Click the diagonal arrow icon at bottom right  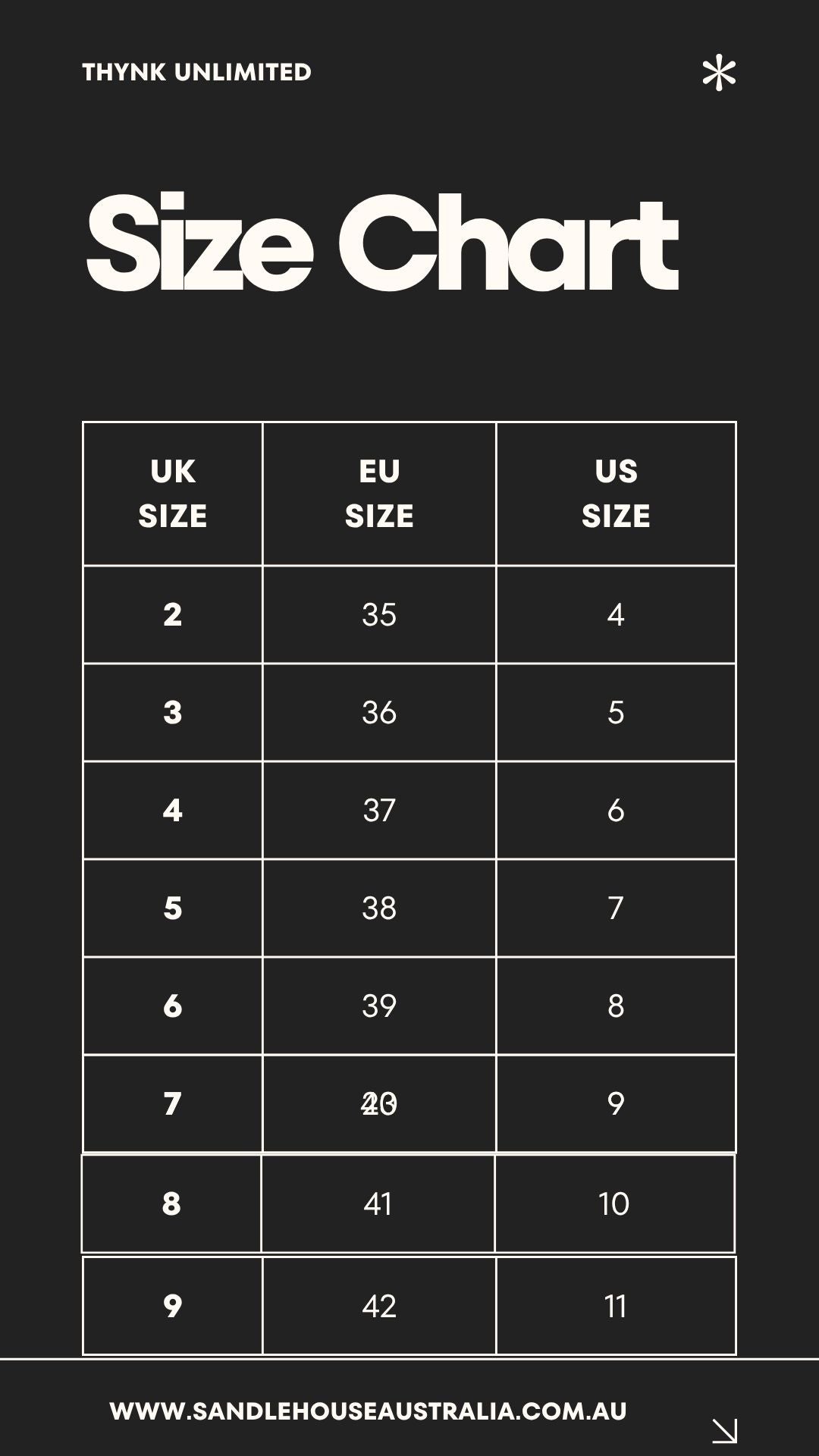tap(724, 1430)
